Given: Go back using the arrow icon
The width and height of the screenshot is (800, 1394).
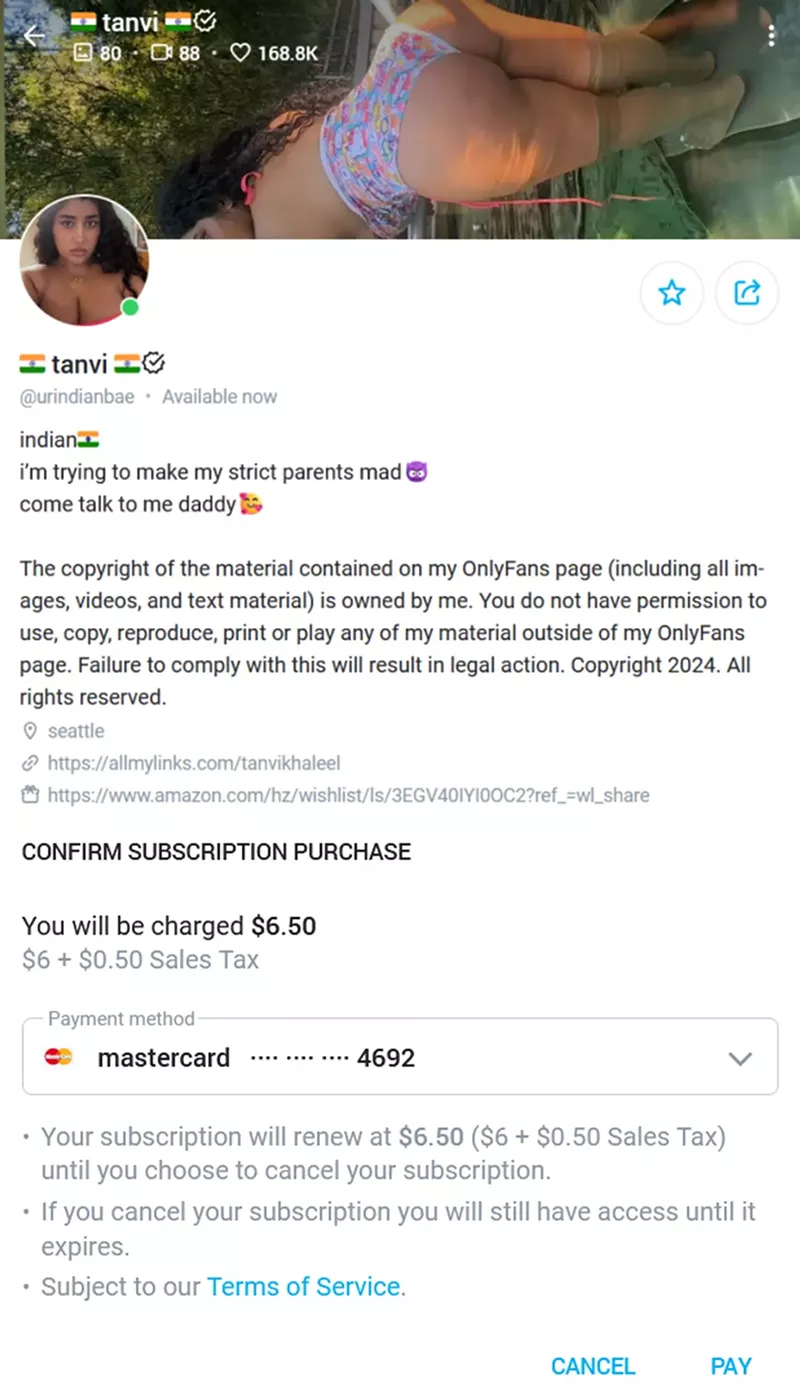Looking at the screenshot, I should tap(34, 36).
